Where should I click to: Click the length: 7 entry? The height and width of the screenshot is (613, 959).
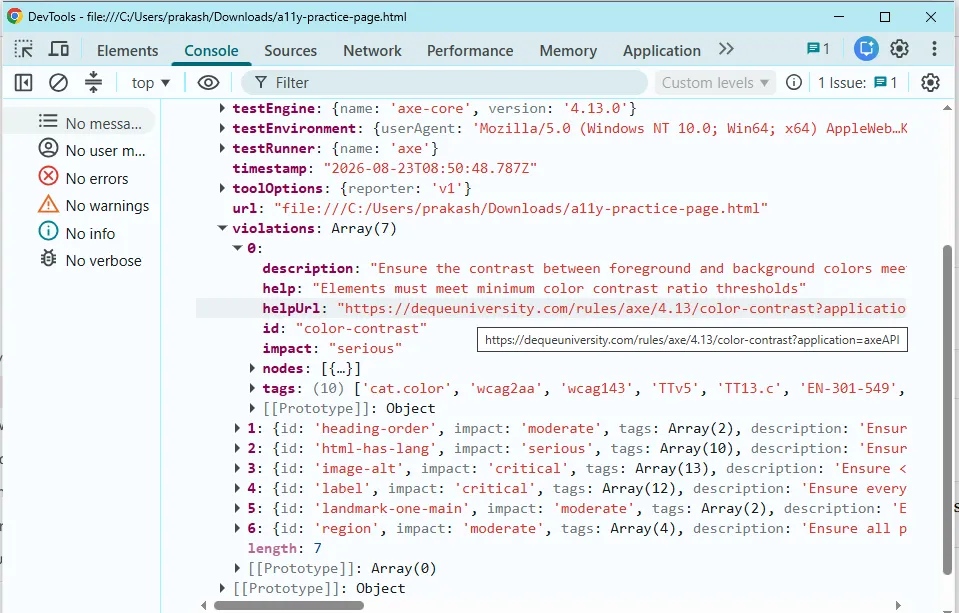(284, 548)
